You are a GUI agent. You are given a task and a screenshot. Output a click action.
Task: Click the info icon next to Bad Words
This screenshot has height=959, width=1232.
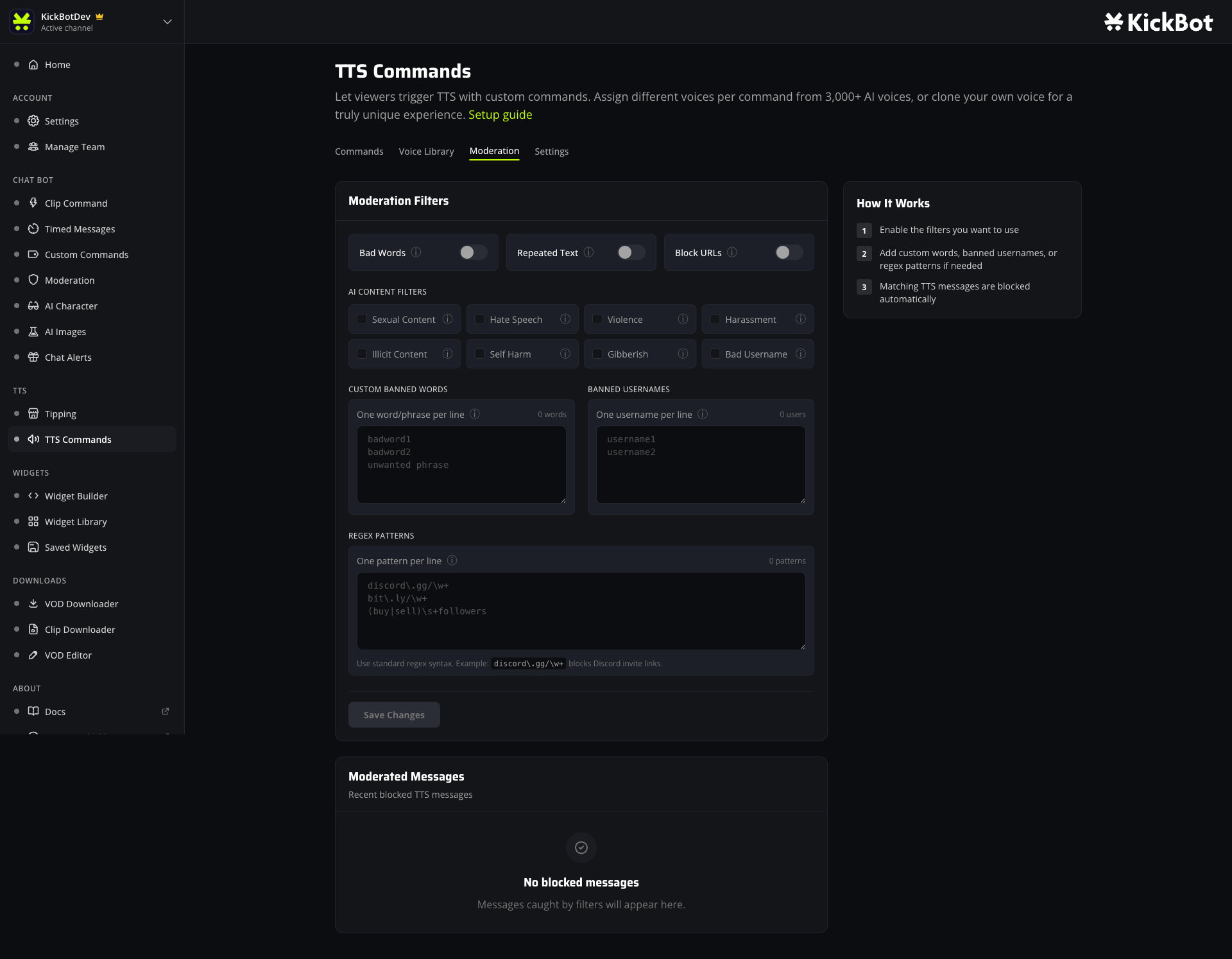[x=416, y=252]
